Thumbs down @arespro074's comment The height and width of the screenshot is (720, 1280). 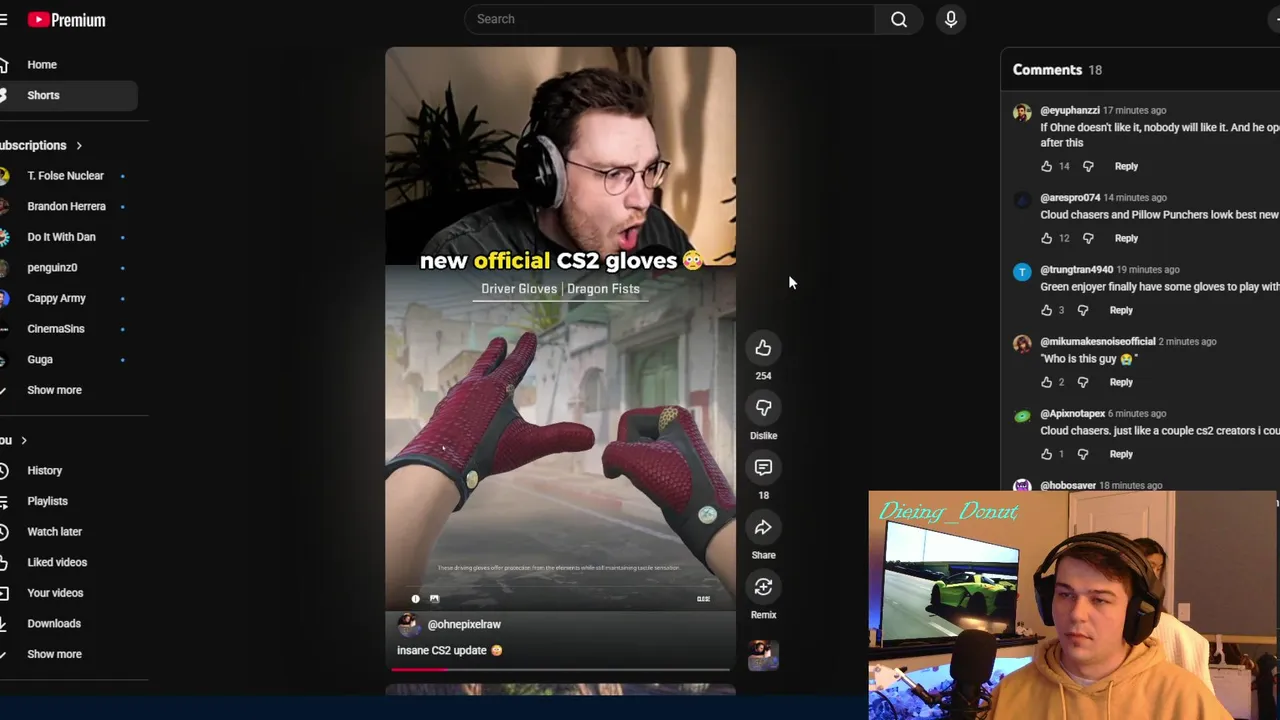click(1088, 238)
